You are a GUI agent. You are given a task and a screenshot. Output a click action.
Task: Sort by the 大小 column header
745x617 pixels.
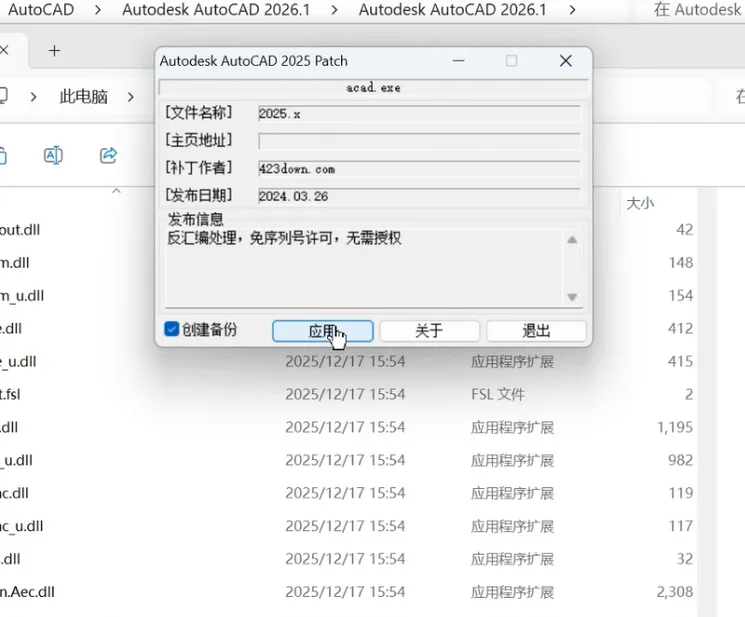(x=640, y=203)
